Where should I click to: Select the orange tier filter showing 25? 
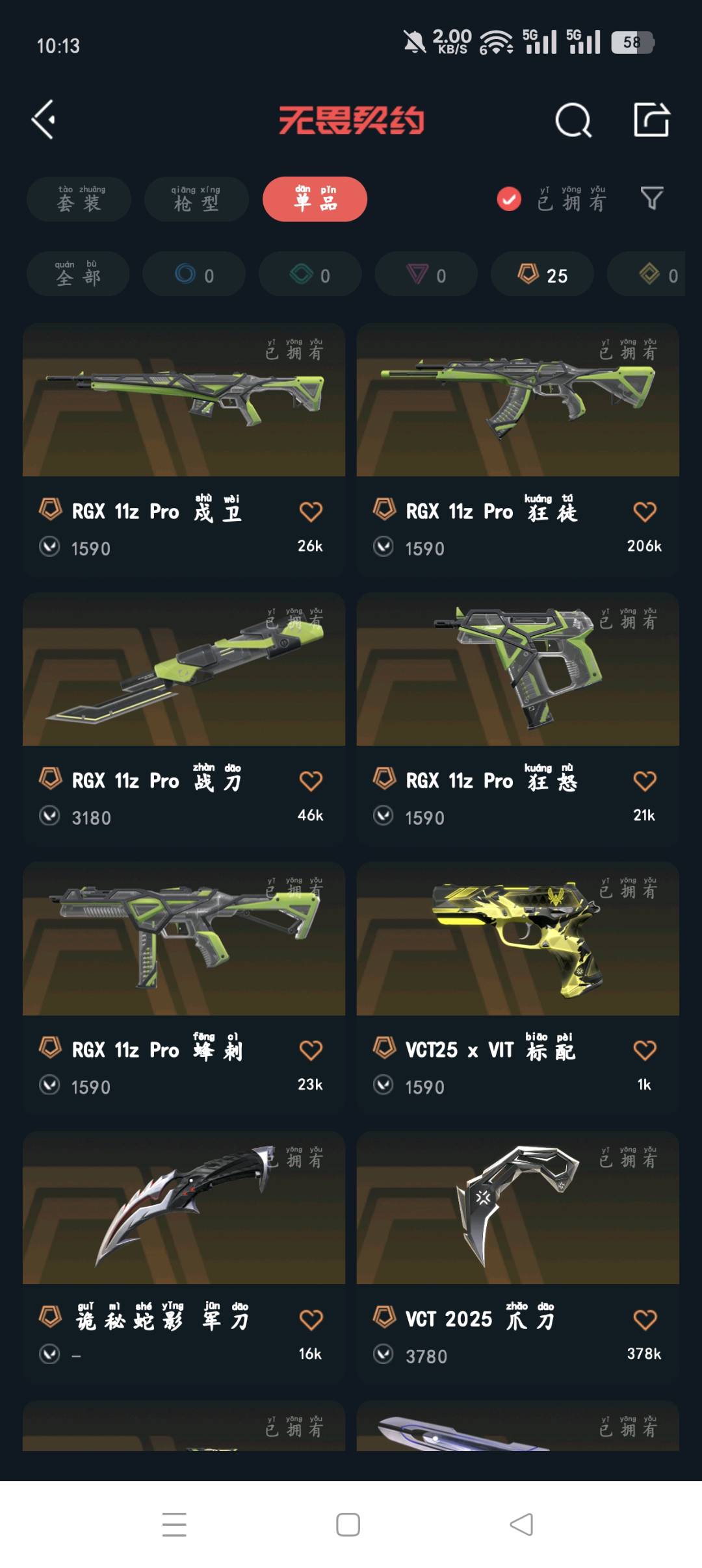542,274
